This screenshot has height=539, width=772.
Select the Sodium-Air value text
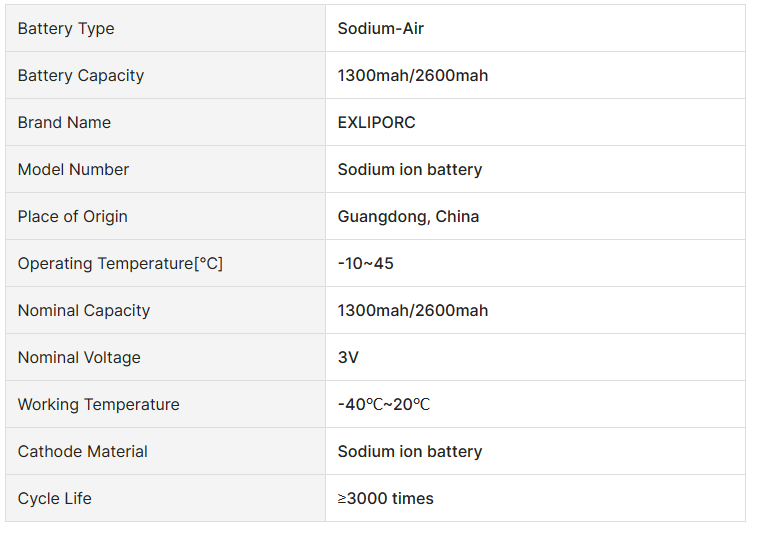pyautogui.click(x=380, y=29)
